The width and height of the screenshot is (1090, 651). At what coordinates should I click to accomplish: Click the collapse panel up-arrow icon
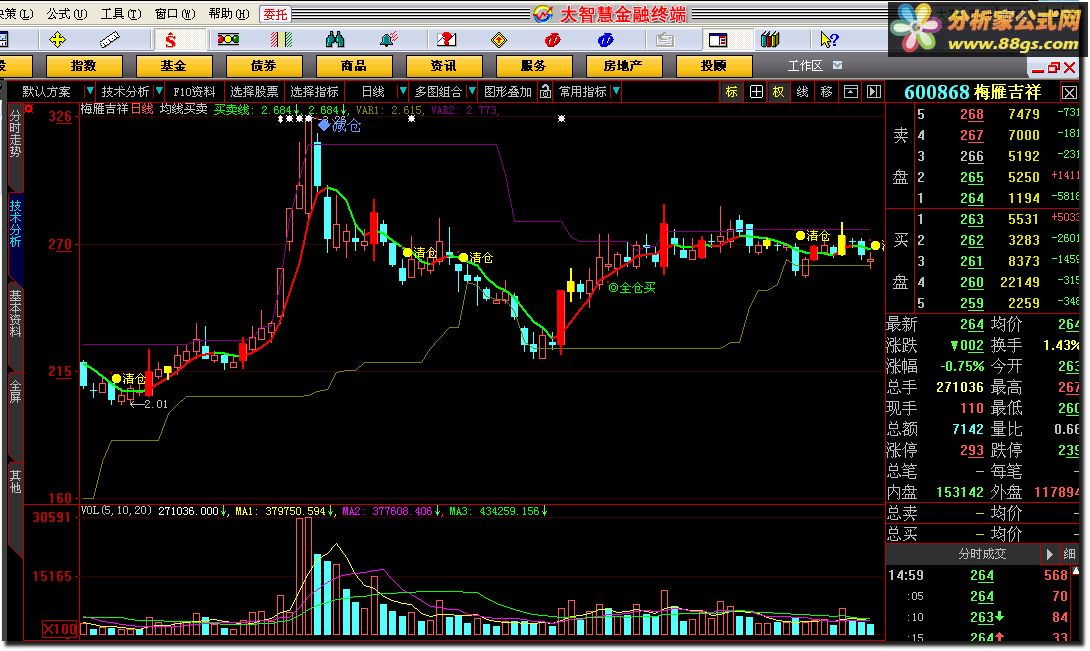pyautogui.click(x=851, y=91)
